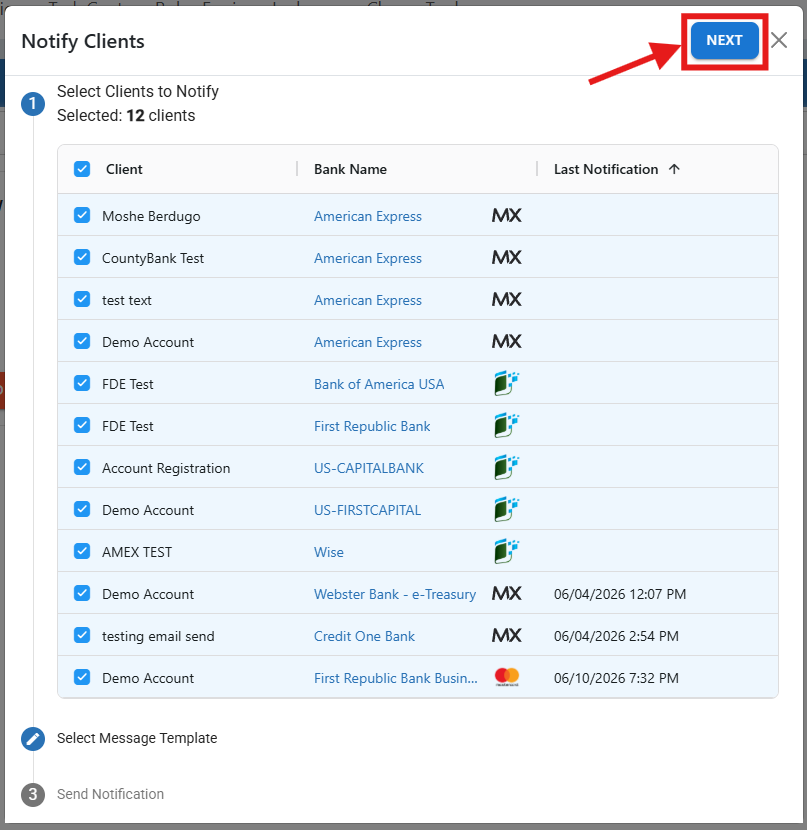
Task: Click the NEXT button
Action: 724,40
